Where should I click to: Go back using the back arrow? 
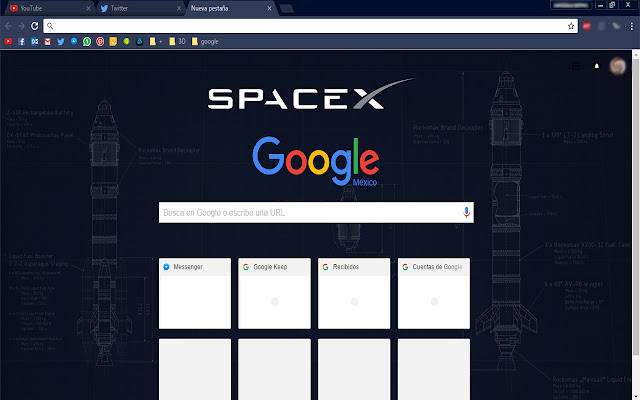(x=9, y=26)
